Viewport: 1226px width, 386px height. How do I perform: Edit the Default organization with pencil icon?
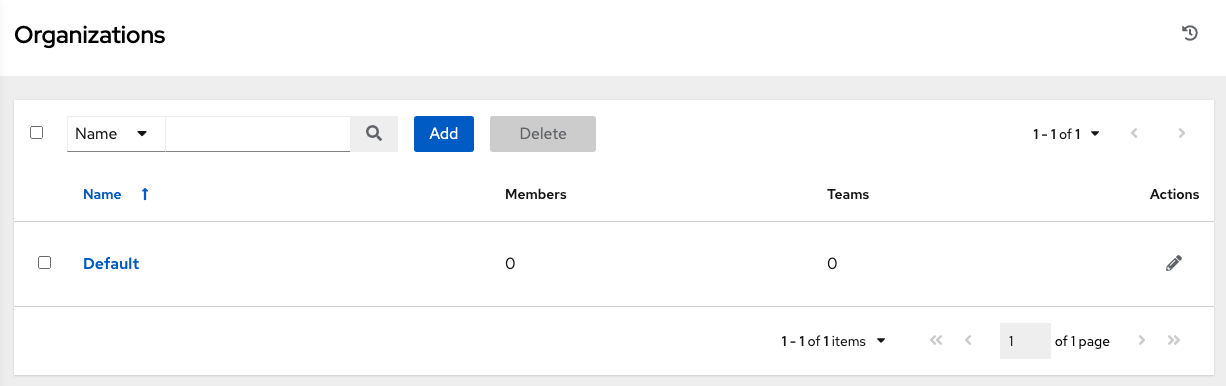pos(1174,263)
